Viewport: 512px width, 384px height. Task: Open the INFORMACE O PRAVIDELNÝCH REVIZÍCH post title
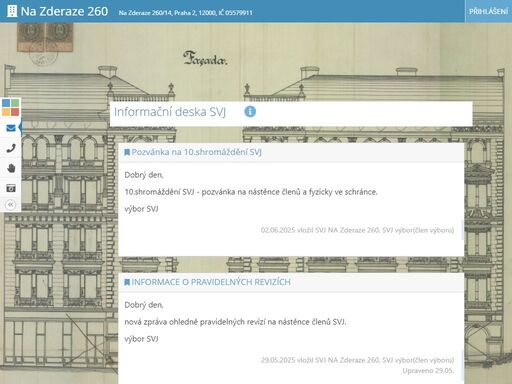(x=211, y=282)
